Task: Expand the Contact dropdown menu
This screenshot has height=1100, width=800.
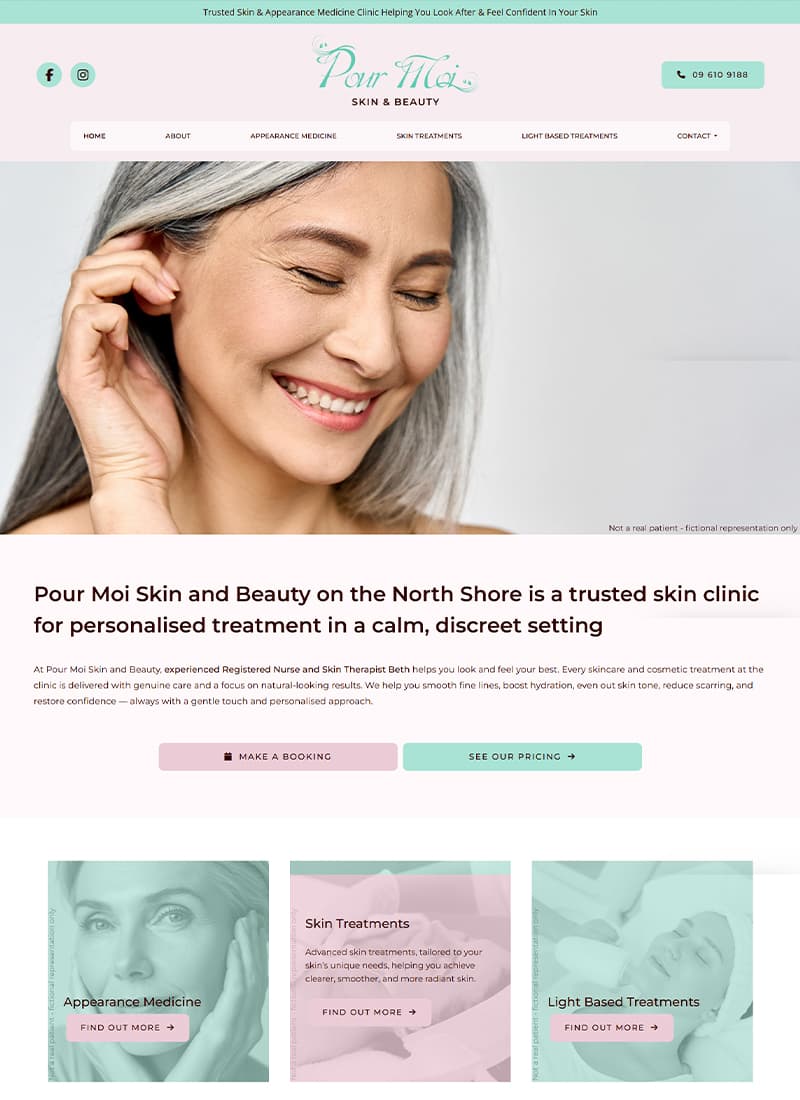Action: click(x=697, y=136)
